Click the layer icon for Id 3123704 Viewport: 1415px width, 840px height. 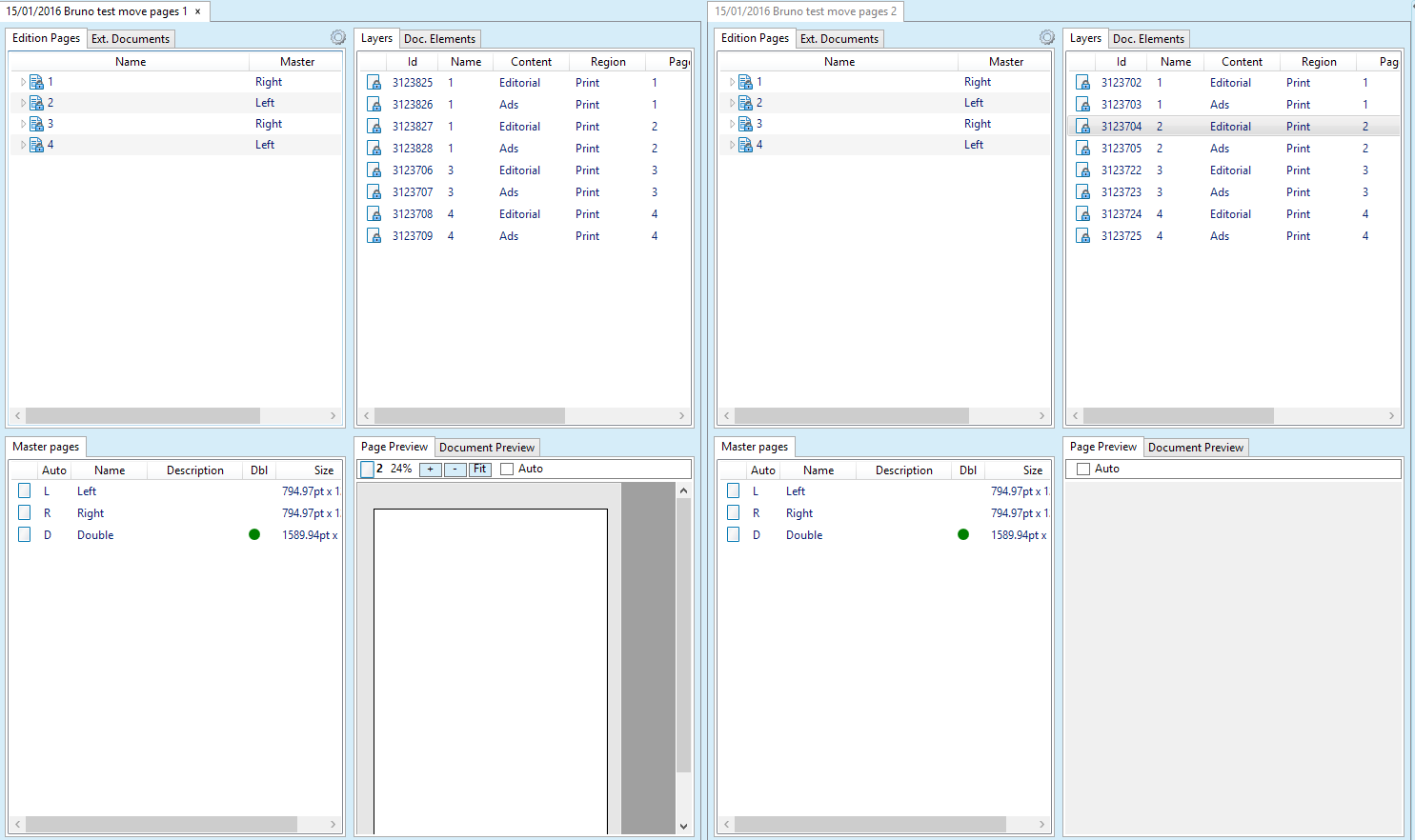point(1083,127)
